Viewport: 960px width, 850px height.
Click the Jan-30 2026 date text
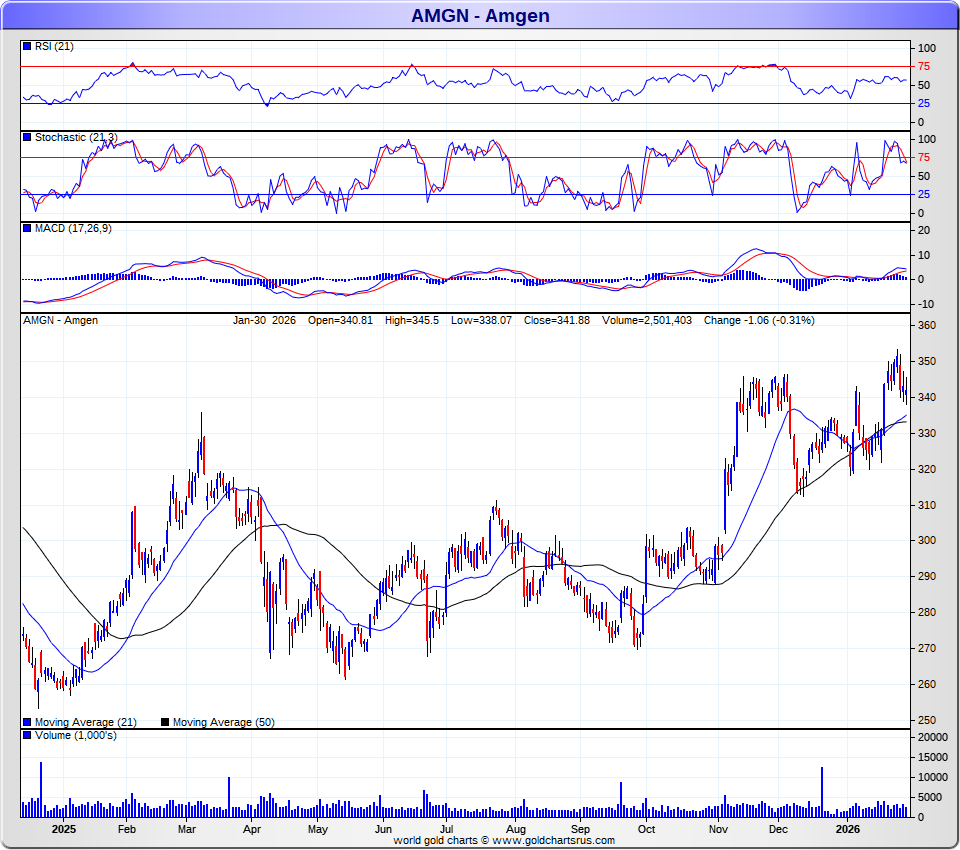[x=264, y=320]
